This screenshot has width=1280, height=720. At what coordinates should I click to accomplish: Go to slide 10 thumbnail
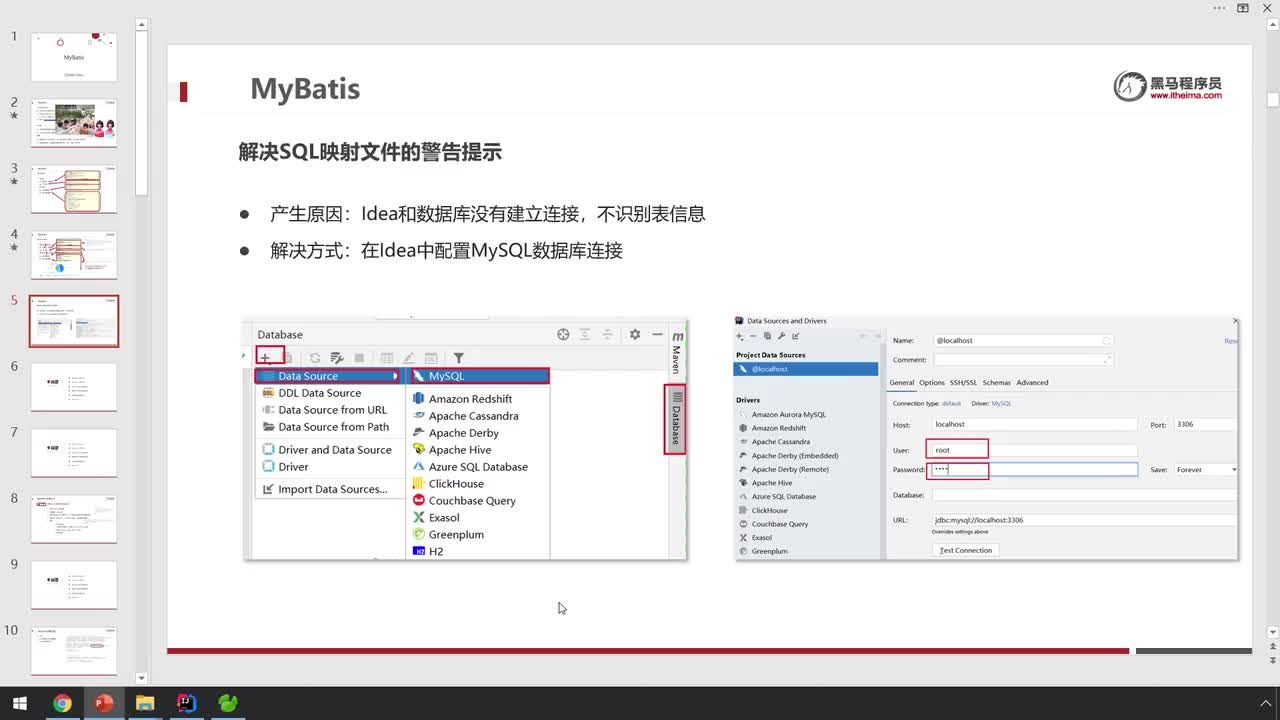pos(74,651)
